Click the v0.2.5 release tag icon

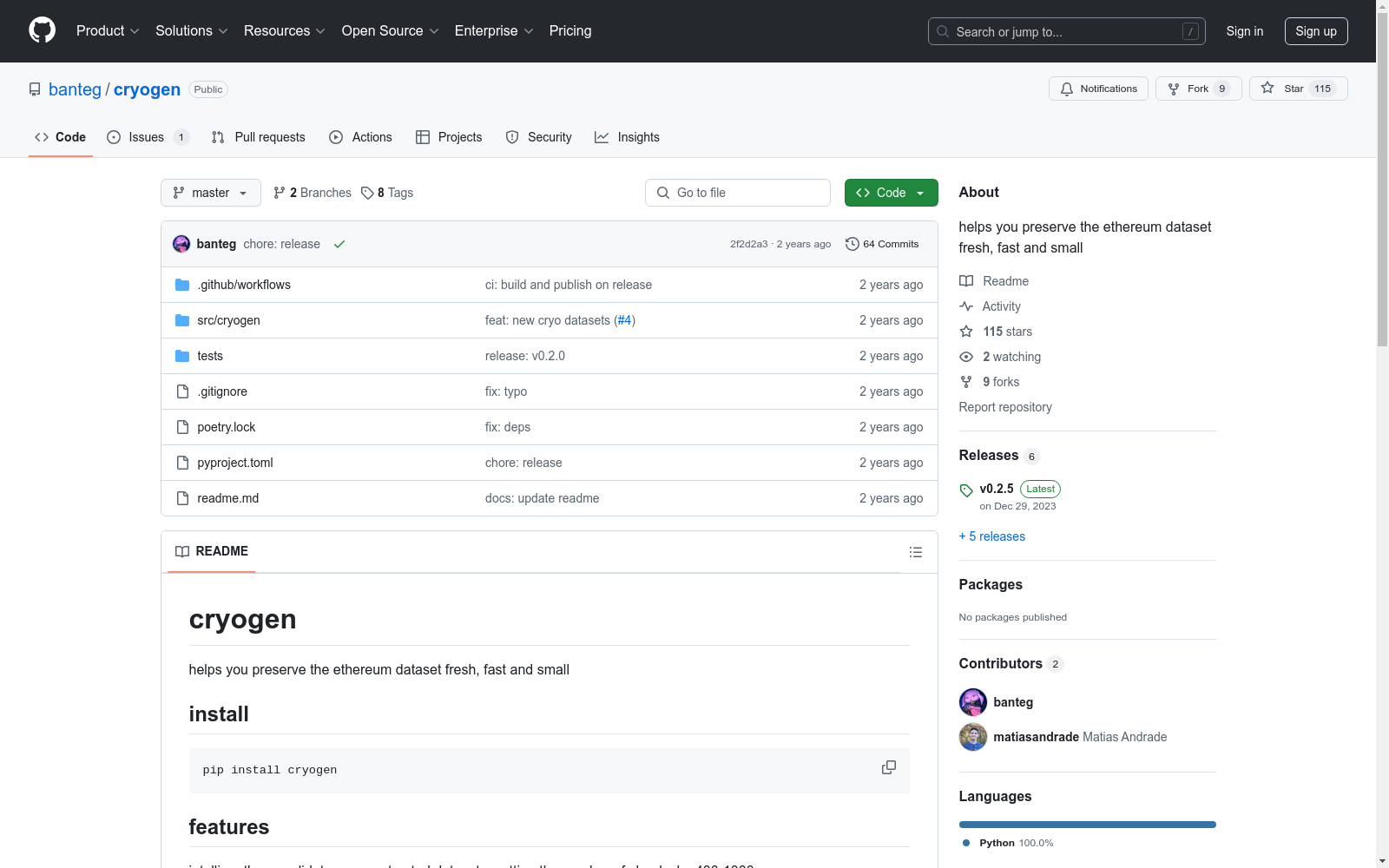pyautogui.click(x=966, y=490)
